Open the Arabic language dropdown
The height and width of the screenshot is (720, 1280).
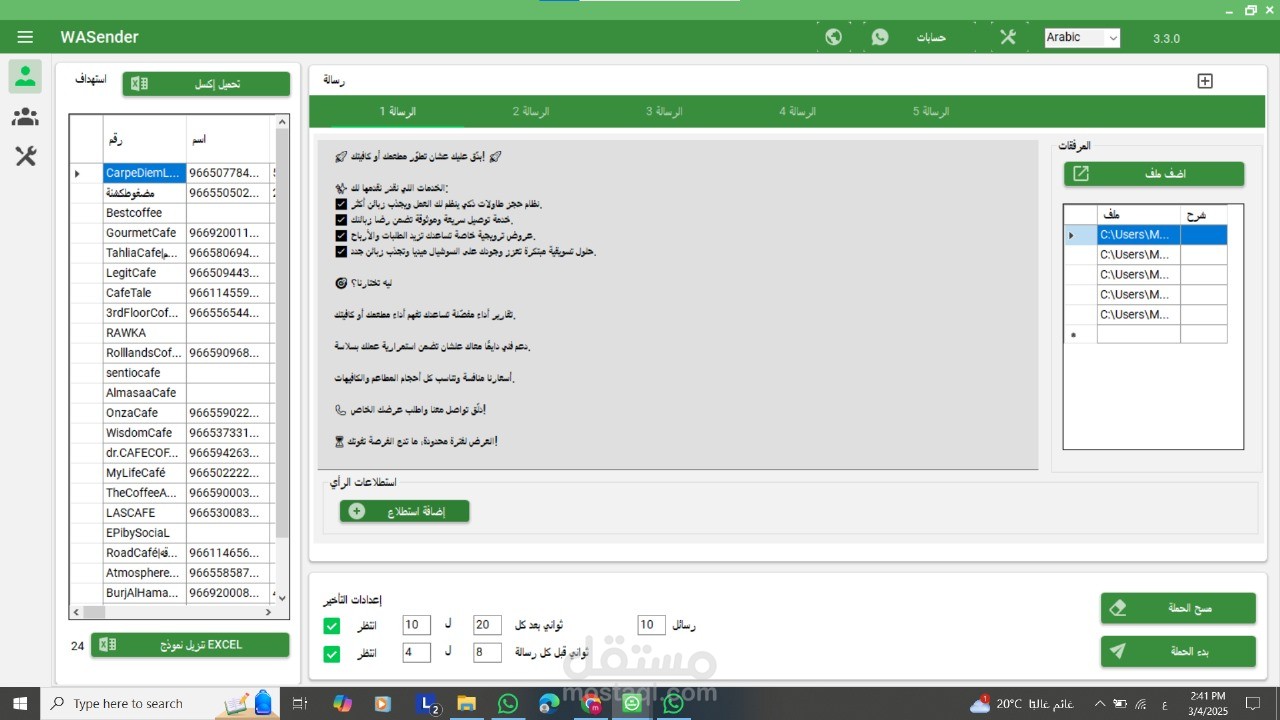1082,38
